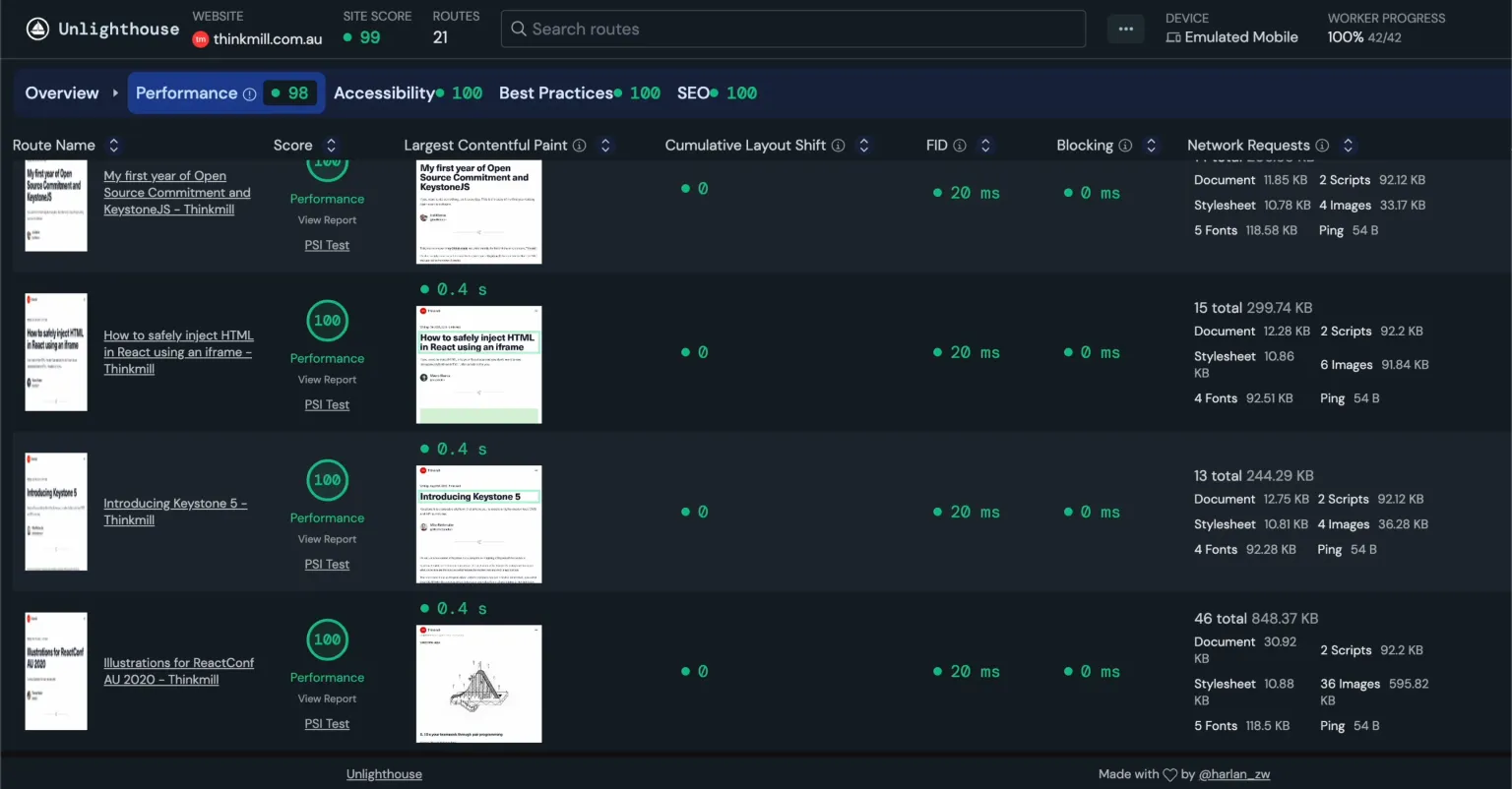This screenshot has width=1512, height=789.
Task: Toggle sorting on the Score column
Action: tap(331, 146)
